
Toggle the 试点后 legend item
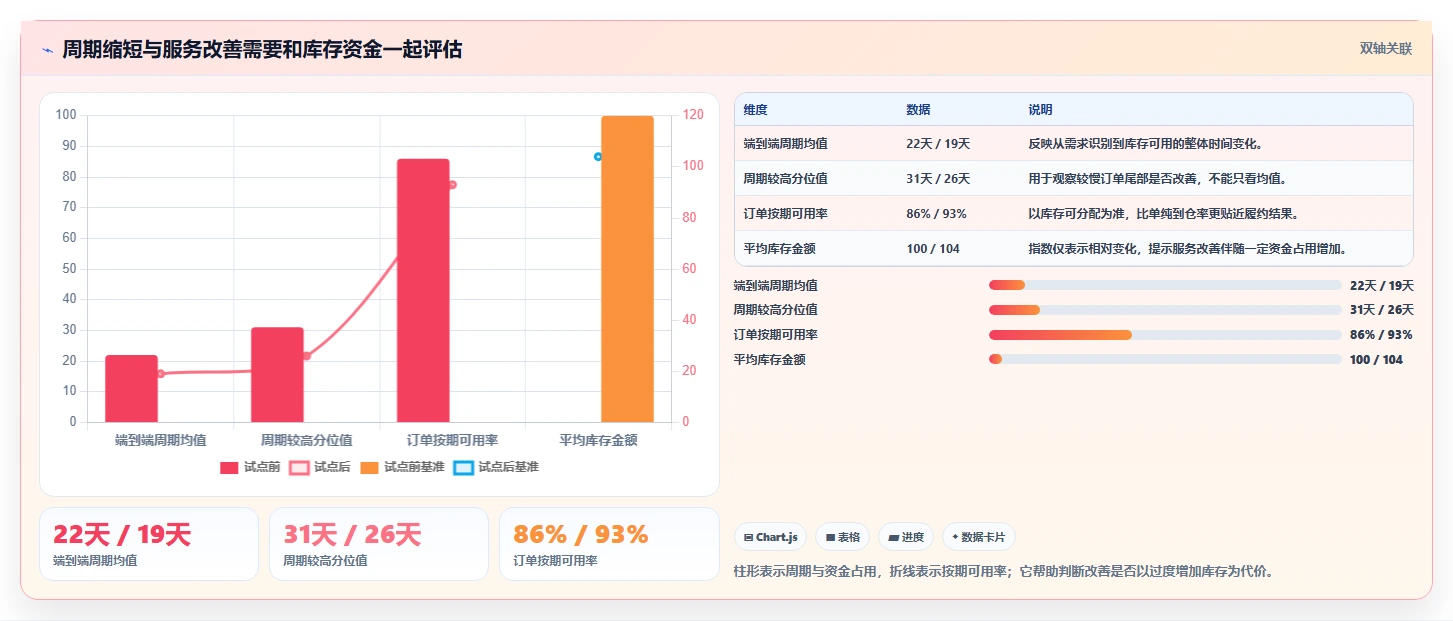point(320,467)
